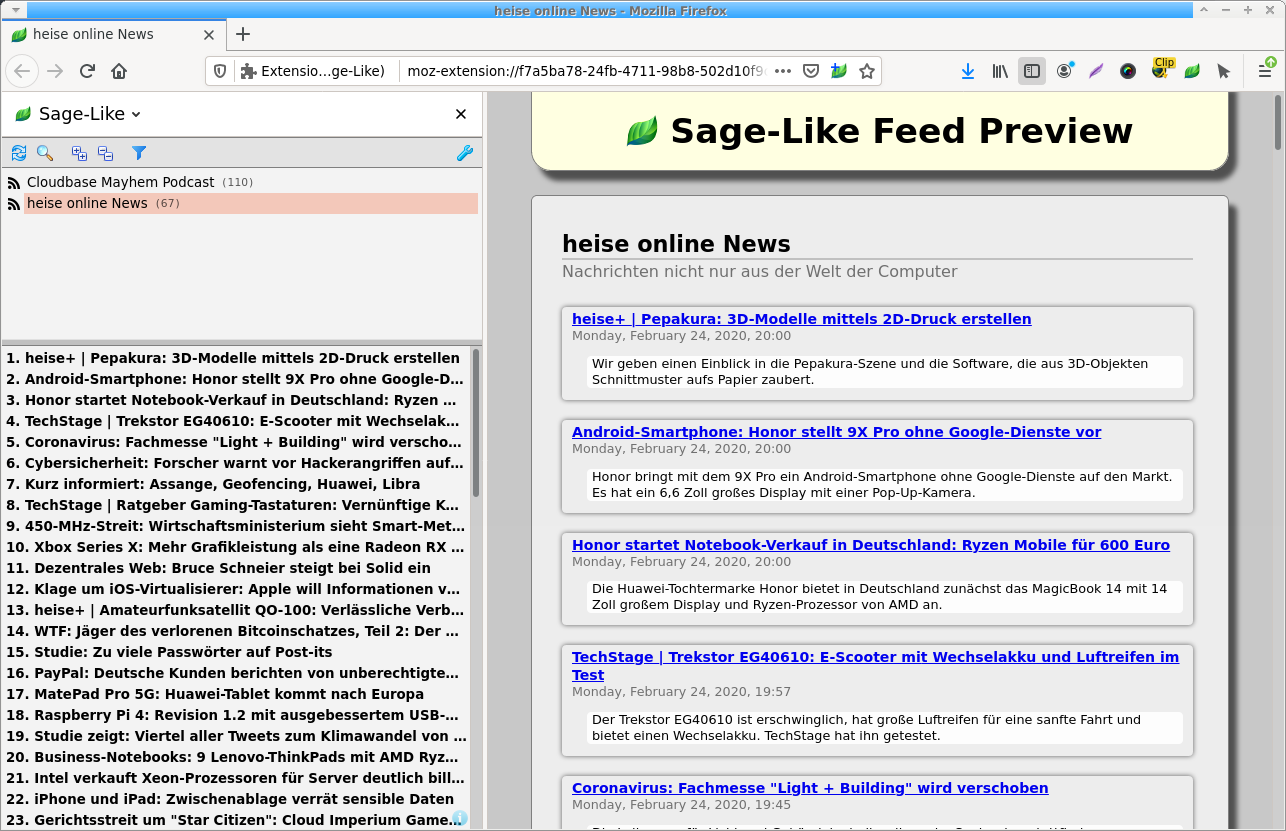
Task: Select feed item 13 Amateurfunksatellit QO-100
Action: tap(236, 610)
